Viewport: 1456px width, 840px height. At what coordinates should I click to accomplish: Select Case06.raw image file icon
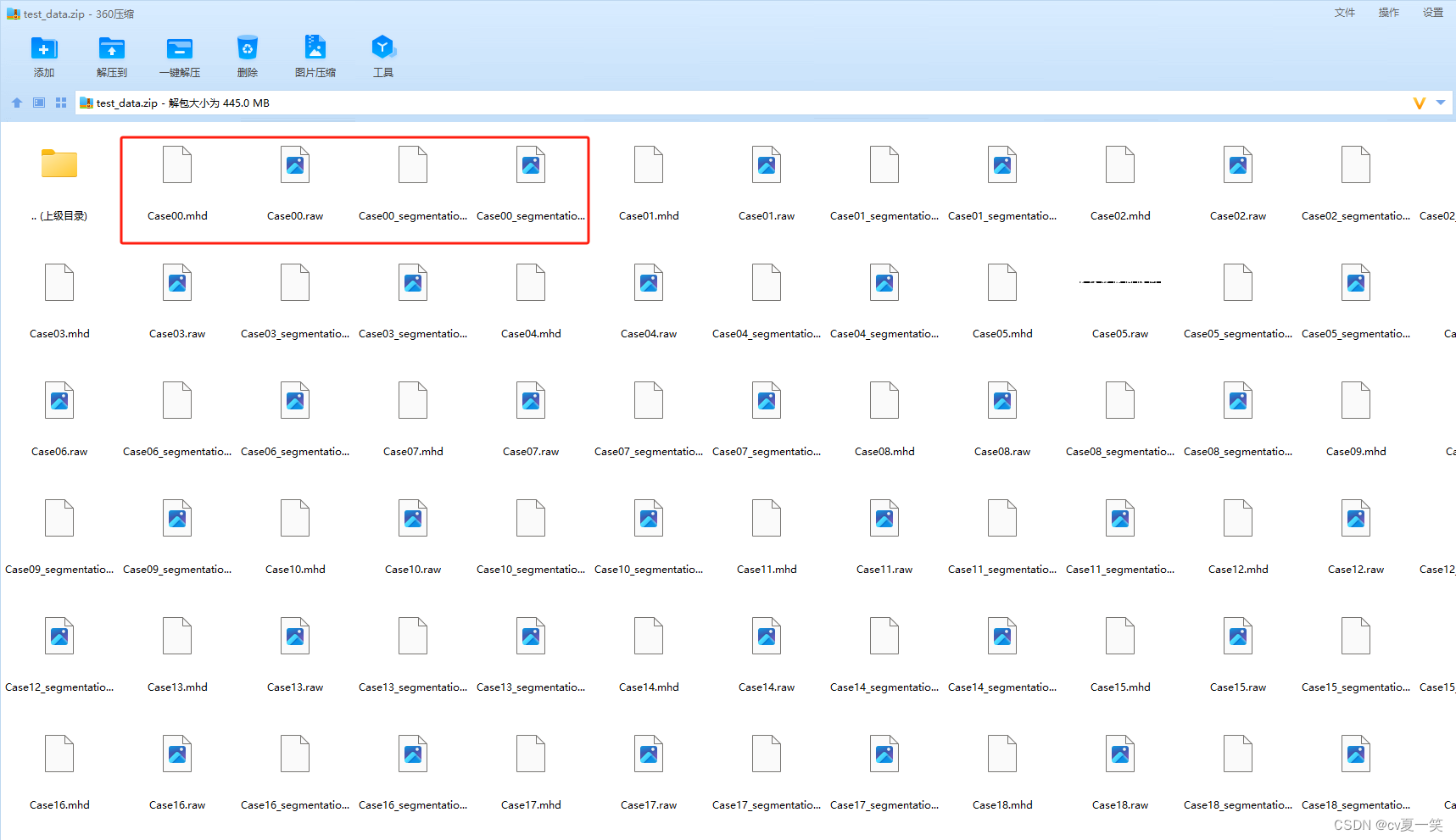coord(59,400)
